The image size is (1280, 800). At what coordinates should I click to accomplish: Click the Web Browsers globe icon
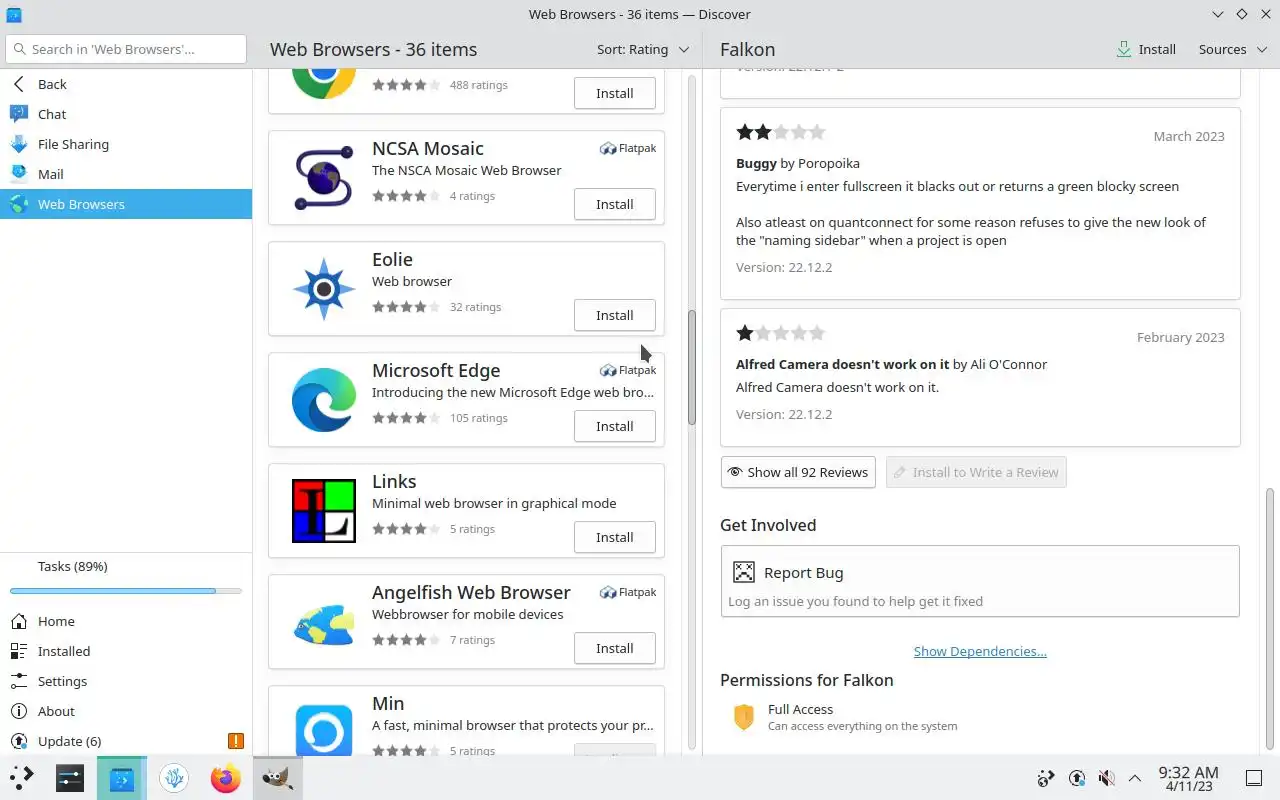click(x=18, y=204)
